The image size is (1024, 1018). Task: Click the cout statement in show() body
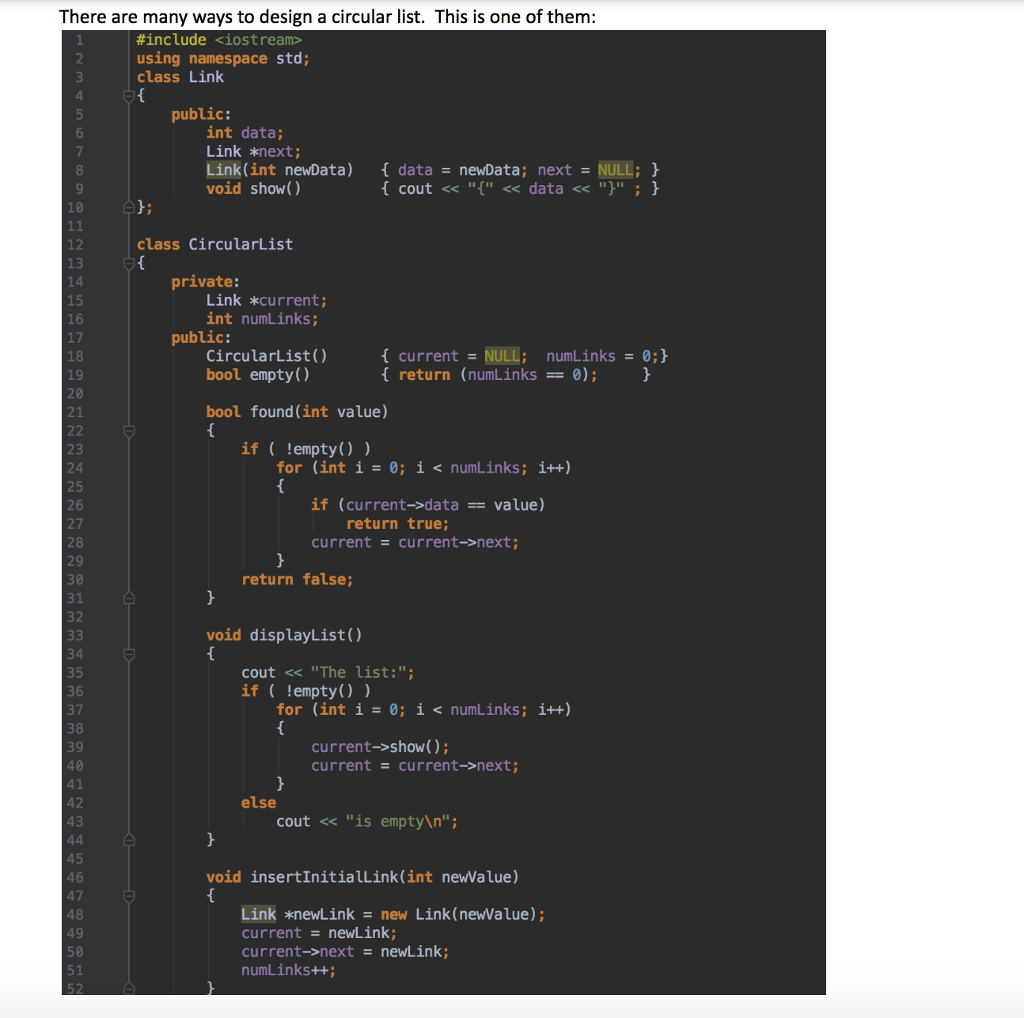click(x=520, y=189)
